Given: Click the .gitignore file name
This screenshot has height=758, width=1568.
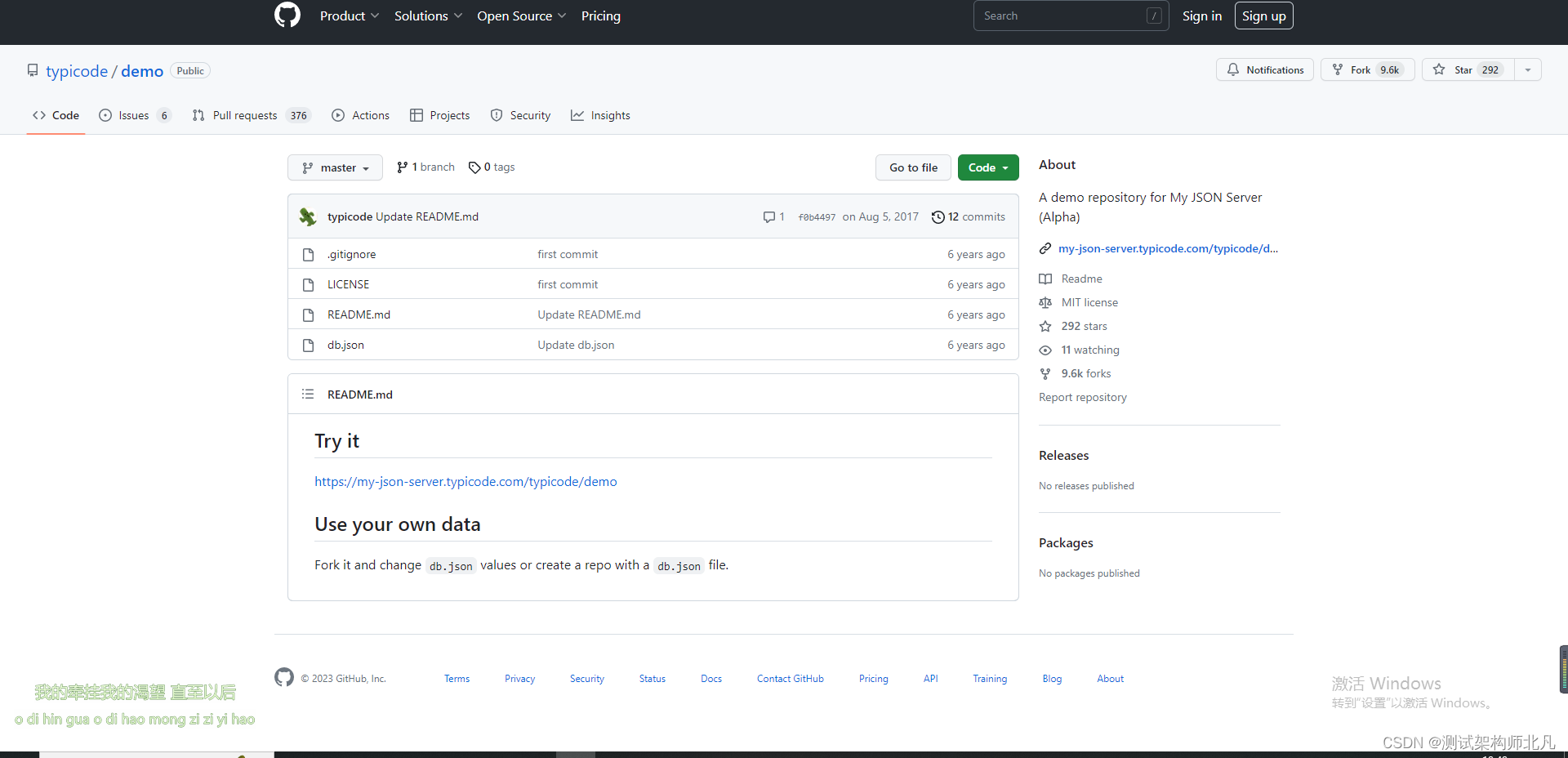Looking at the screenshot, I should pos(351,254).
